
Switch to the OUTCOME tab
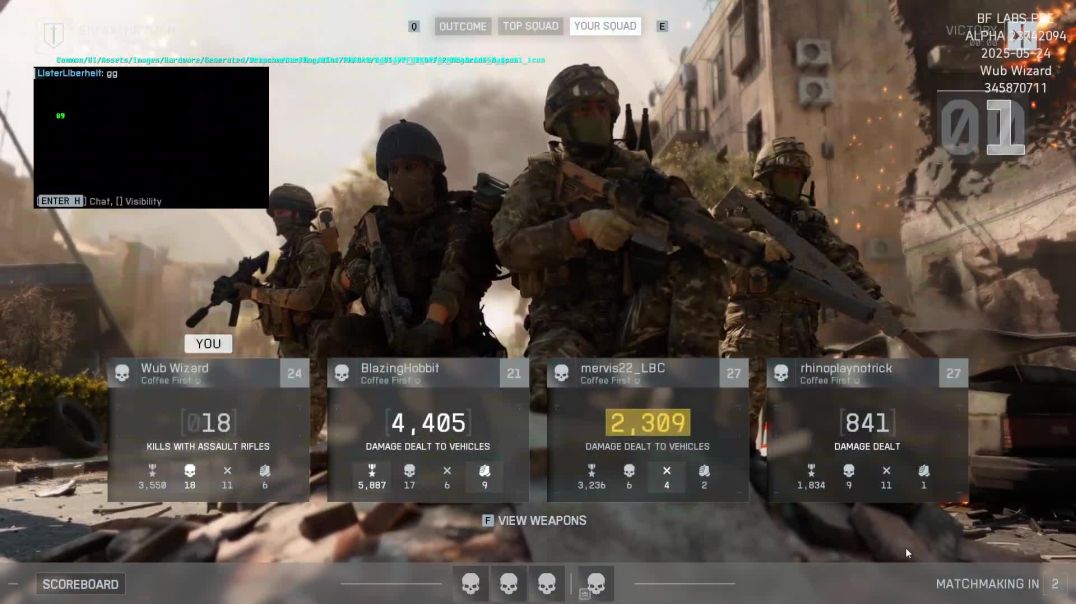click(463, 26)
